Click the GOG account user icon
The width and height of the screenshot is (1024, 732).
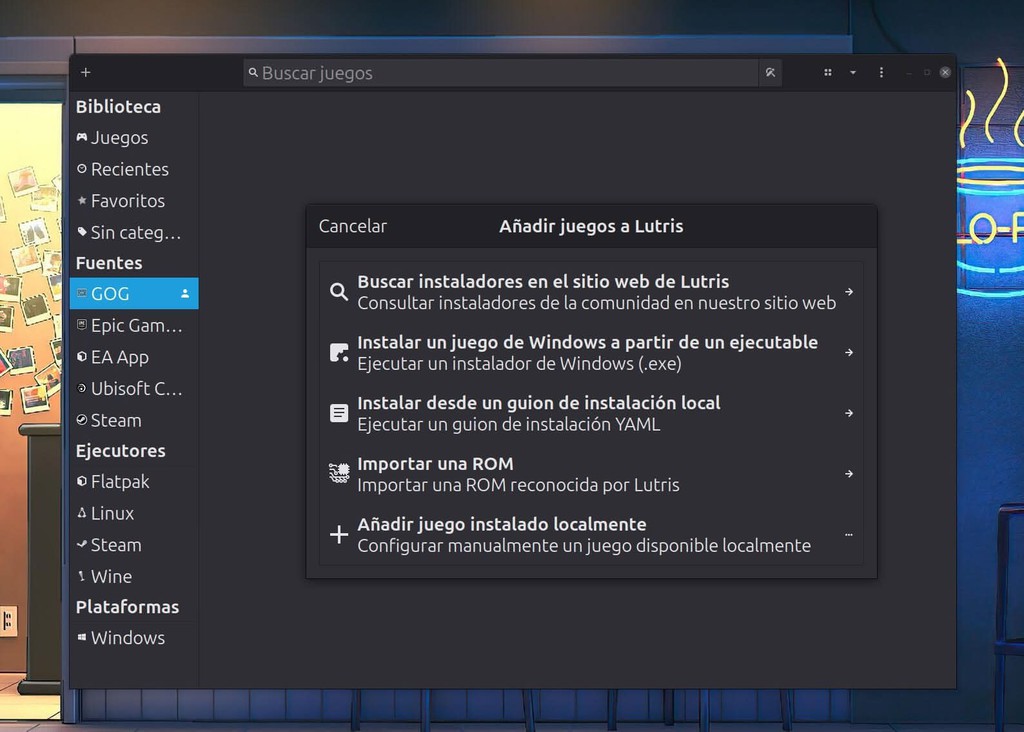tap(185, 294)
